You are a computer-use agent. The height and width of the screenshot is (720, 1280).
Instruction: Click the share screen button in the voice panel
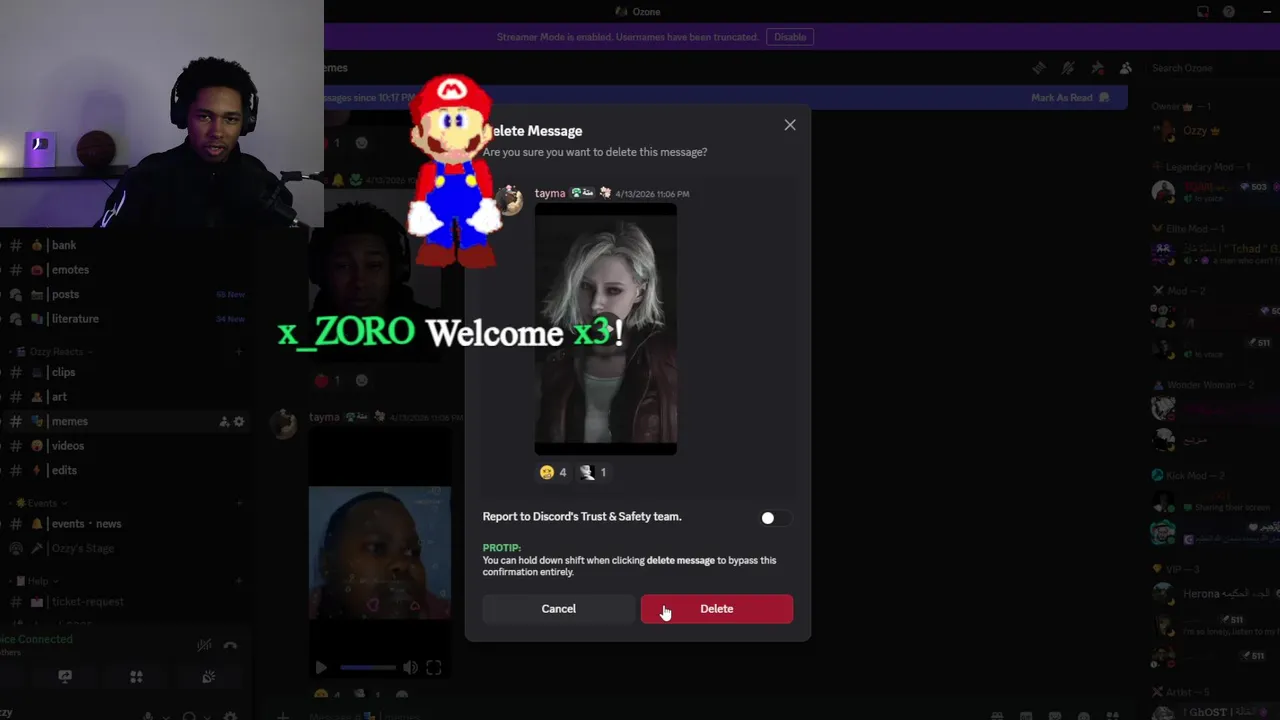pyautogui.click(x=65, y=677)
